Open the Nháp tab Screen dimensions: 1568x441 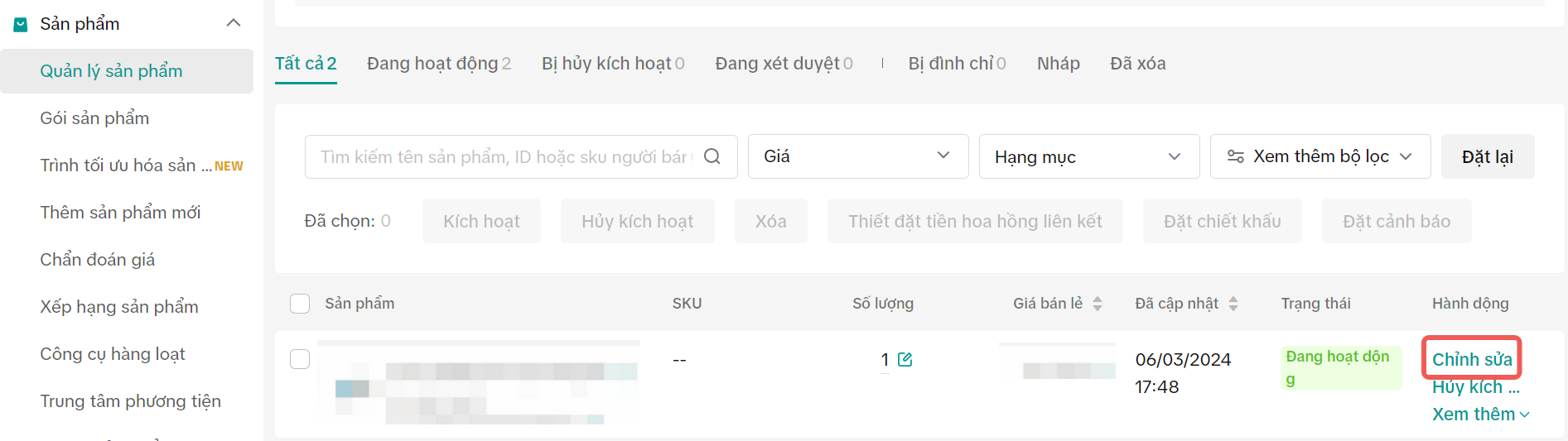click(1058, 64)
